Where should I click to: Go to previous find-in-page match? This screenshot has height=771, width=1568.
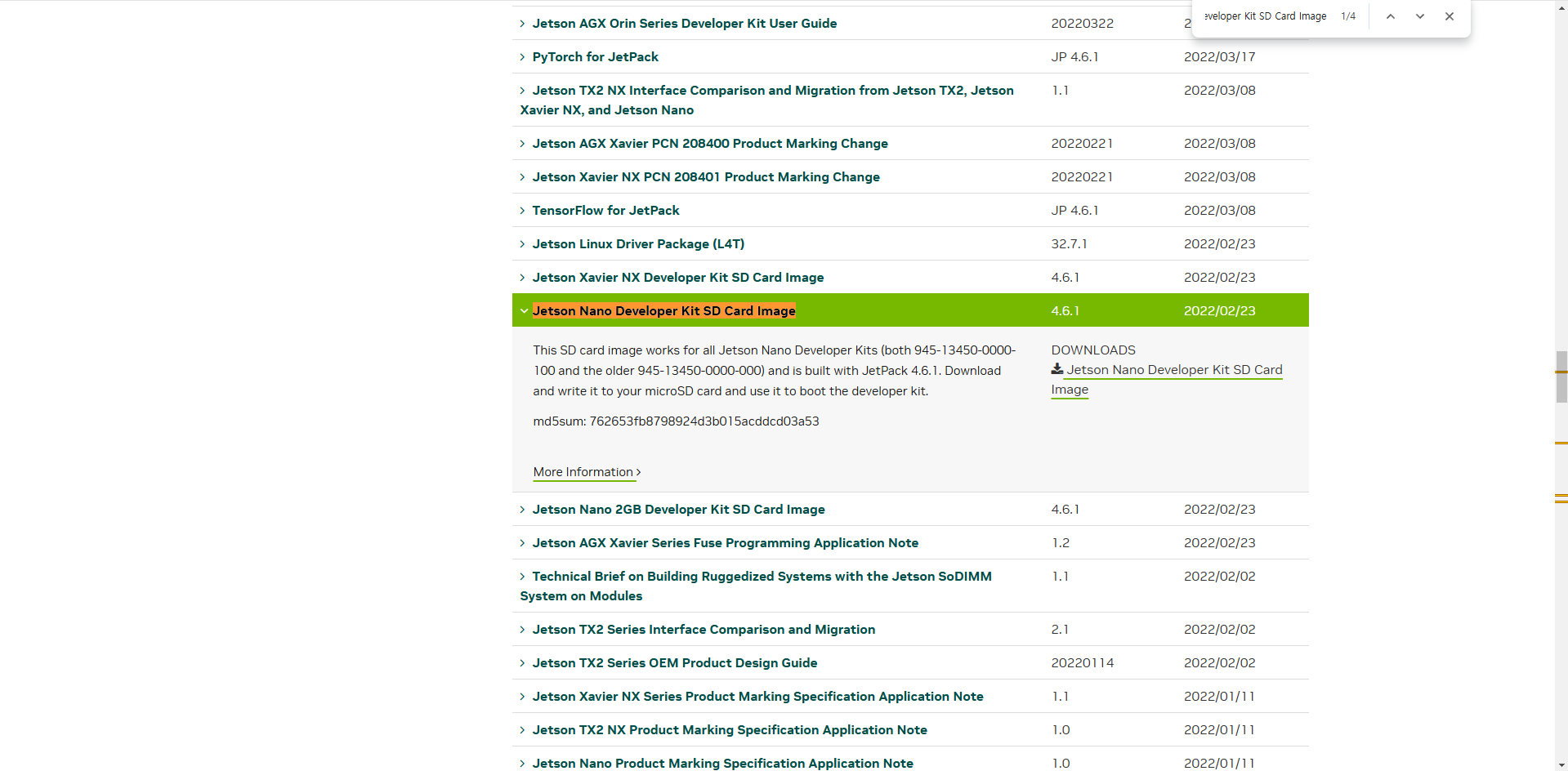1390,16
